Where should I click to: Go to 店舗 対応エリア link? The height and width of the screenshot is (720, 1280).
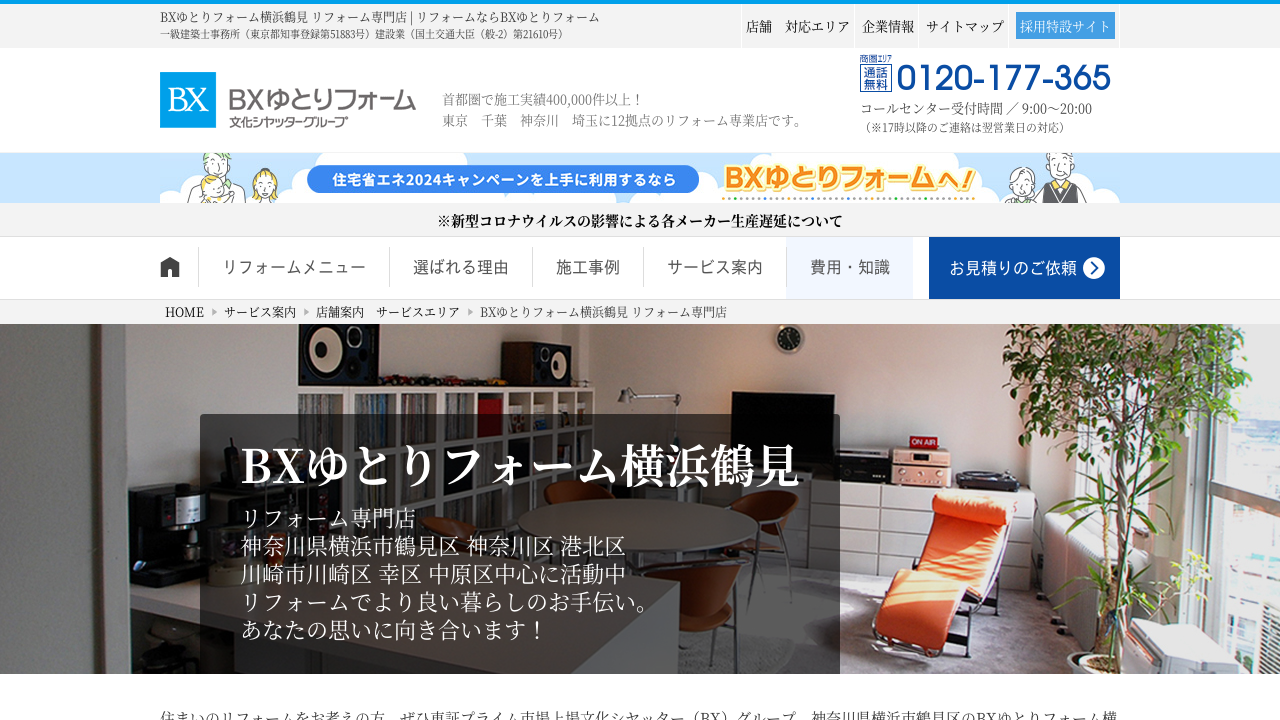(x=798, y=26)
